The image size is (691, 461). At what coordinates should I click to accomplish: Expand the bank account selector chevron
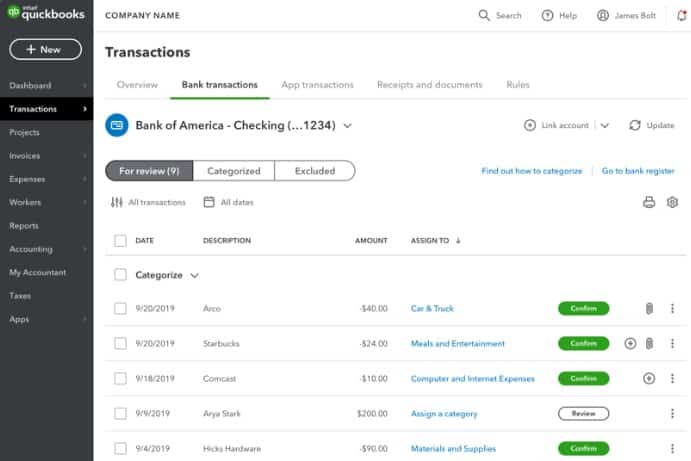(348, 126)
